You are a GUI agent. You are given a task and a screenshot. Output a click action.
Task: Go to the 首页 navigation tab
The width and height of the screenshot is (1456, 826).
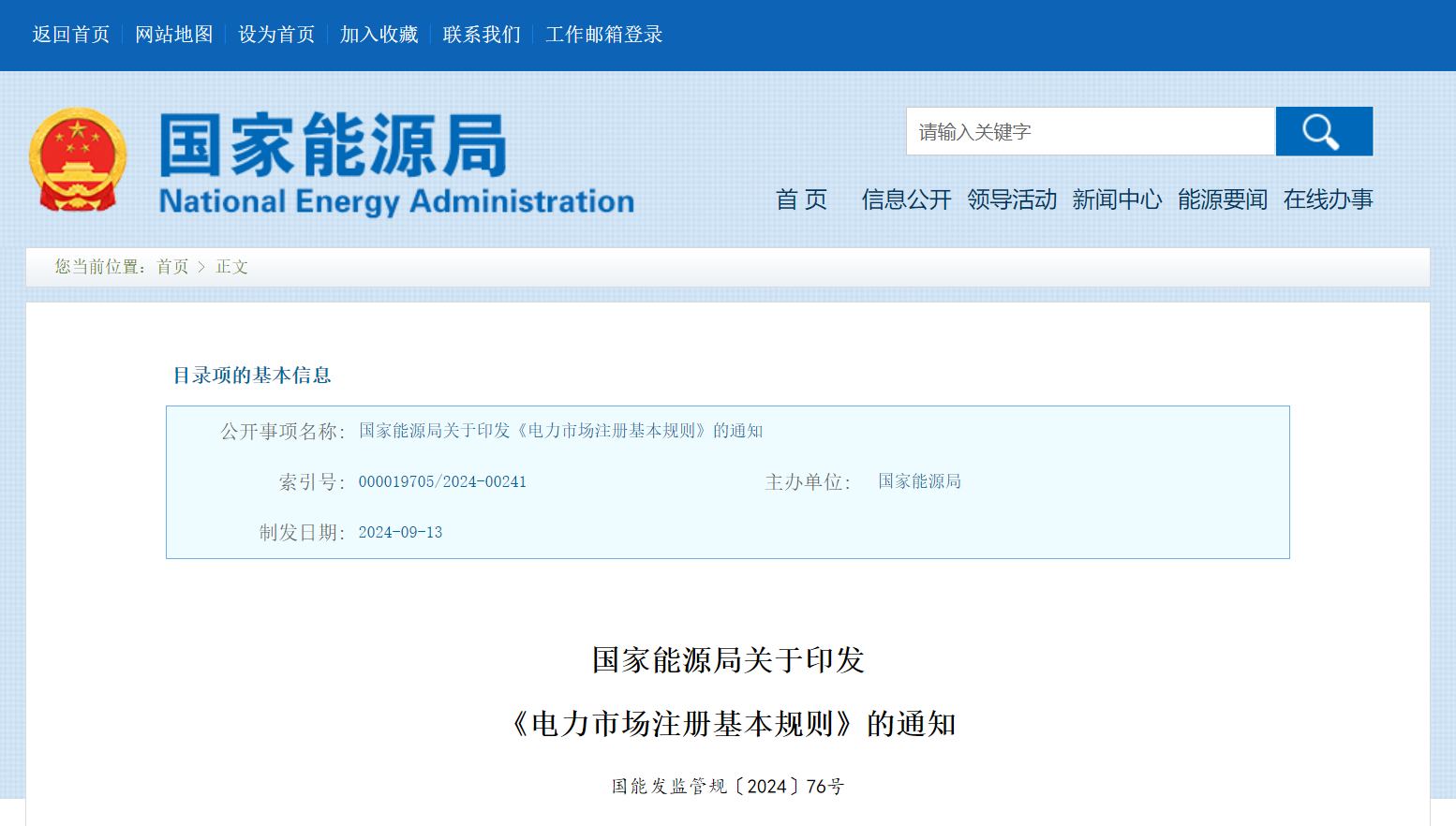point(801,199)
